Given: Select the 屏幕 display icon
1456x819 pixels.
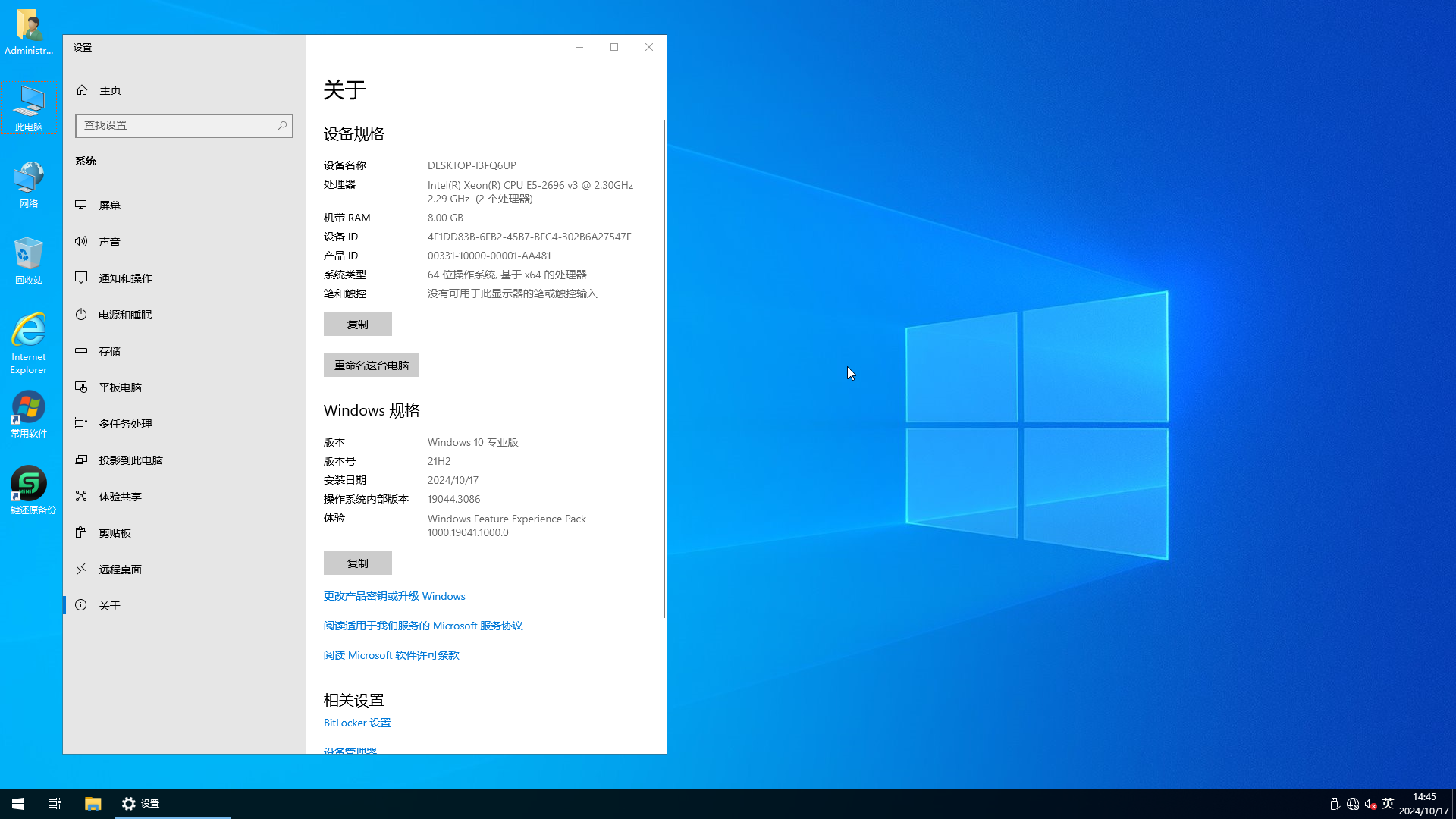Looking at the screenshot, I should [81, 205].
